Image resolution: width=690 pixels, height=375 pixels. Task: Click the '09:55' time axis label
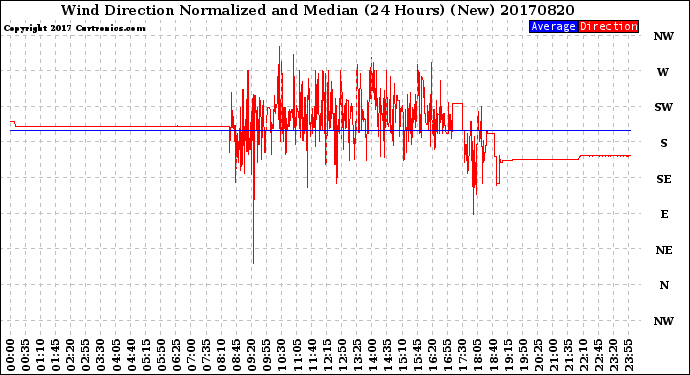267,355
